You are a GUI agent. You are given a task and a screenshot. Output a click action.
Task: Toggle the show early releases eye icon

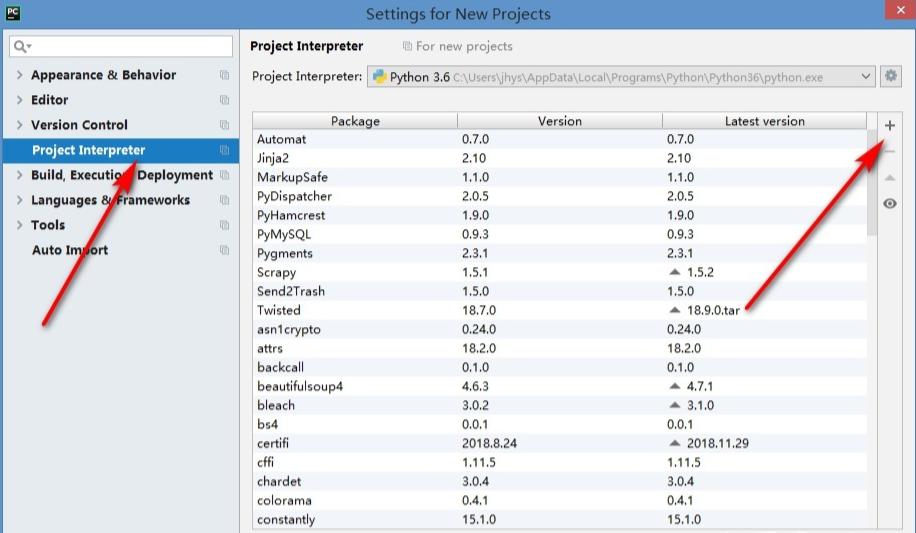[890, 204]
